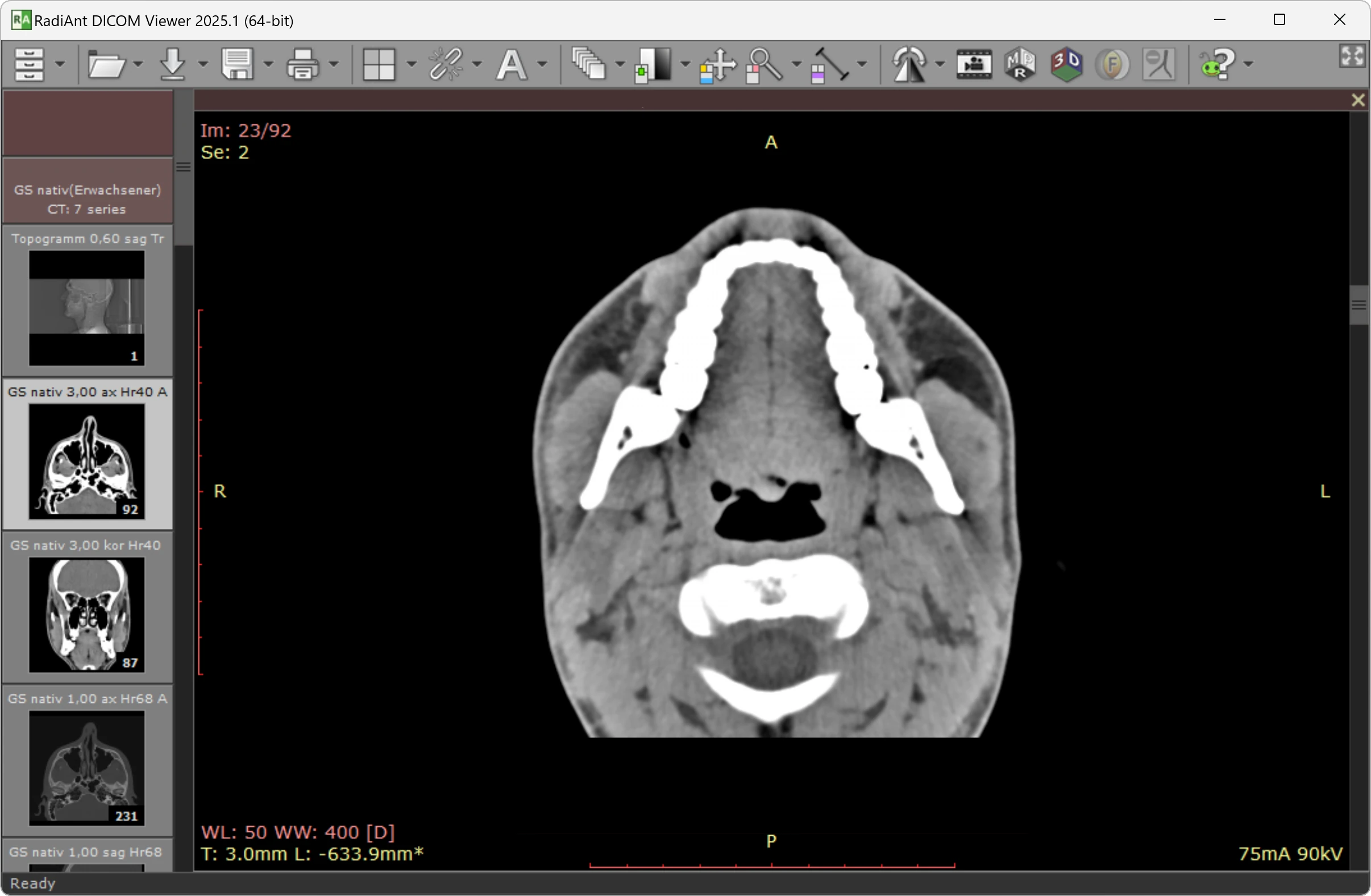Expand the Save button dropdown arrow

tap(267, 65)
